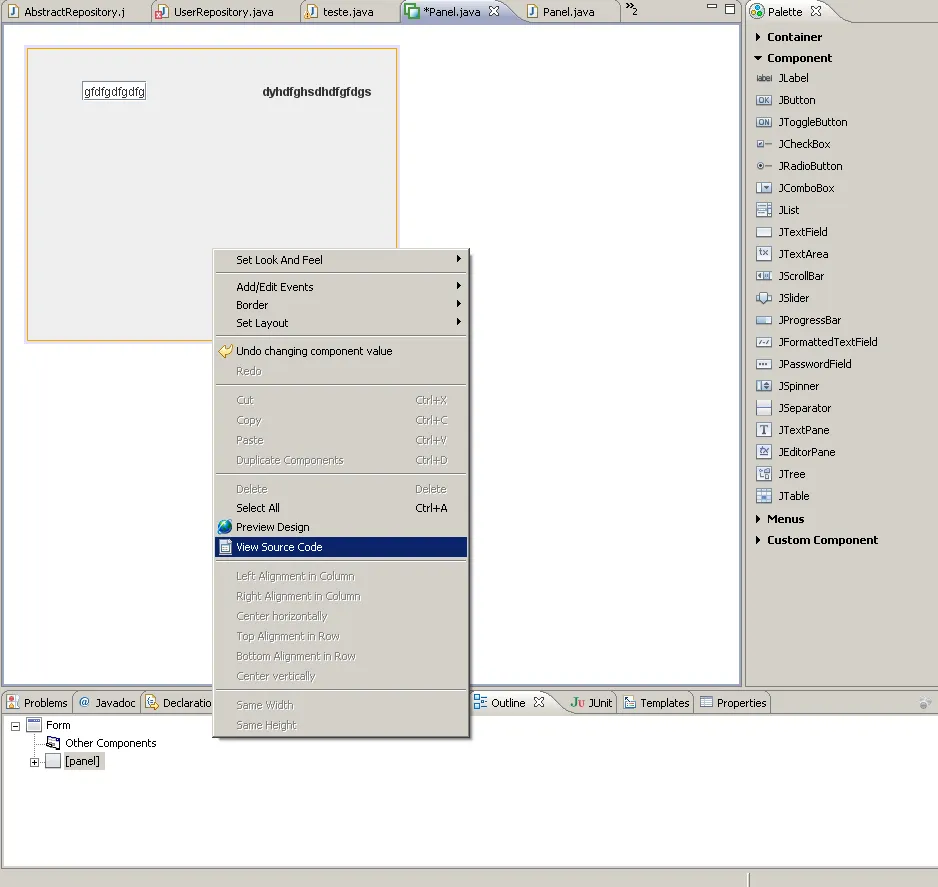
Task: Select the JTable component icon
Action: 764,496
